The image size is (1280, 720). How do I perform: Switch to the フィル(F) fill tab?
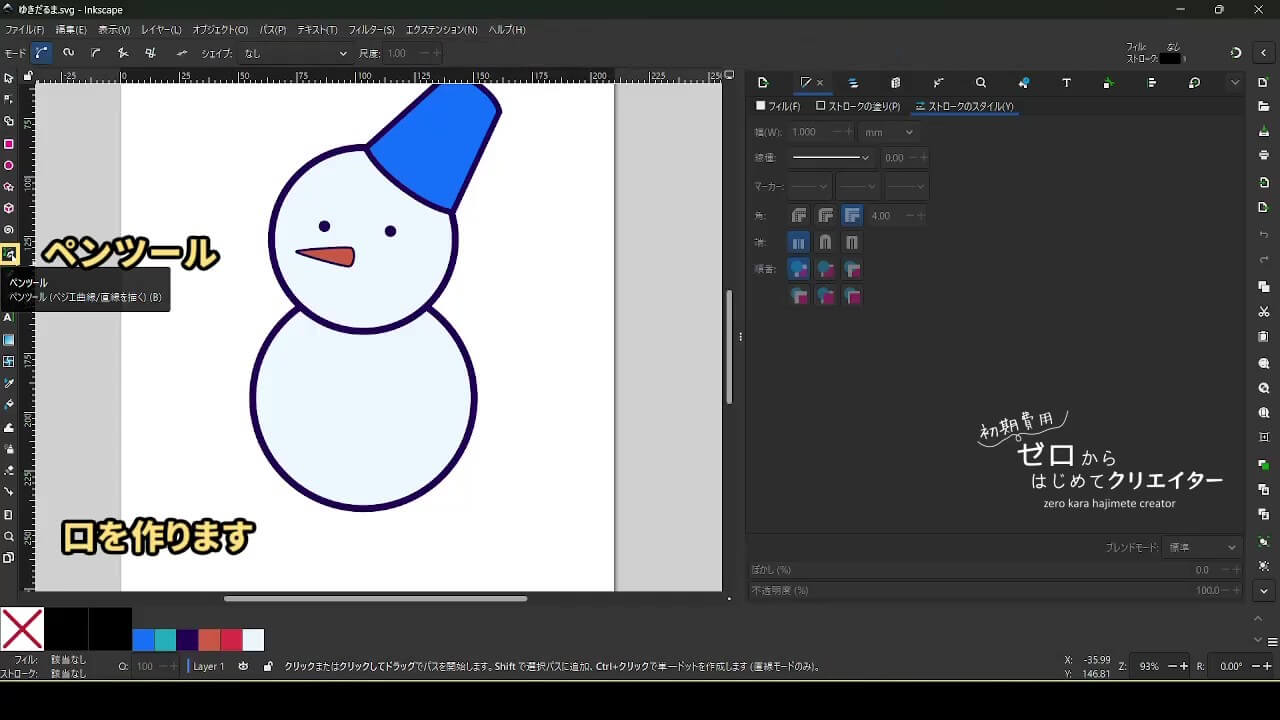[778, 106]
